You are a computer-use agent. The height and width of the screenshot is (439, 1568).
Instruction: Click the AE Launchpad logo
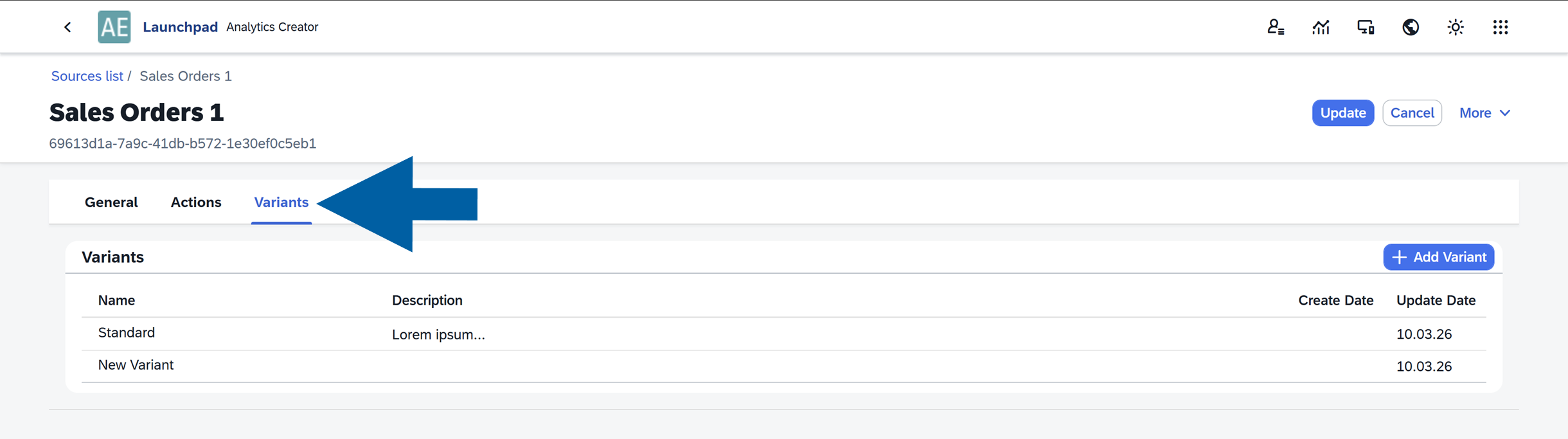click(114, 26)
